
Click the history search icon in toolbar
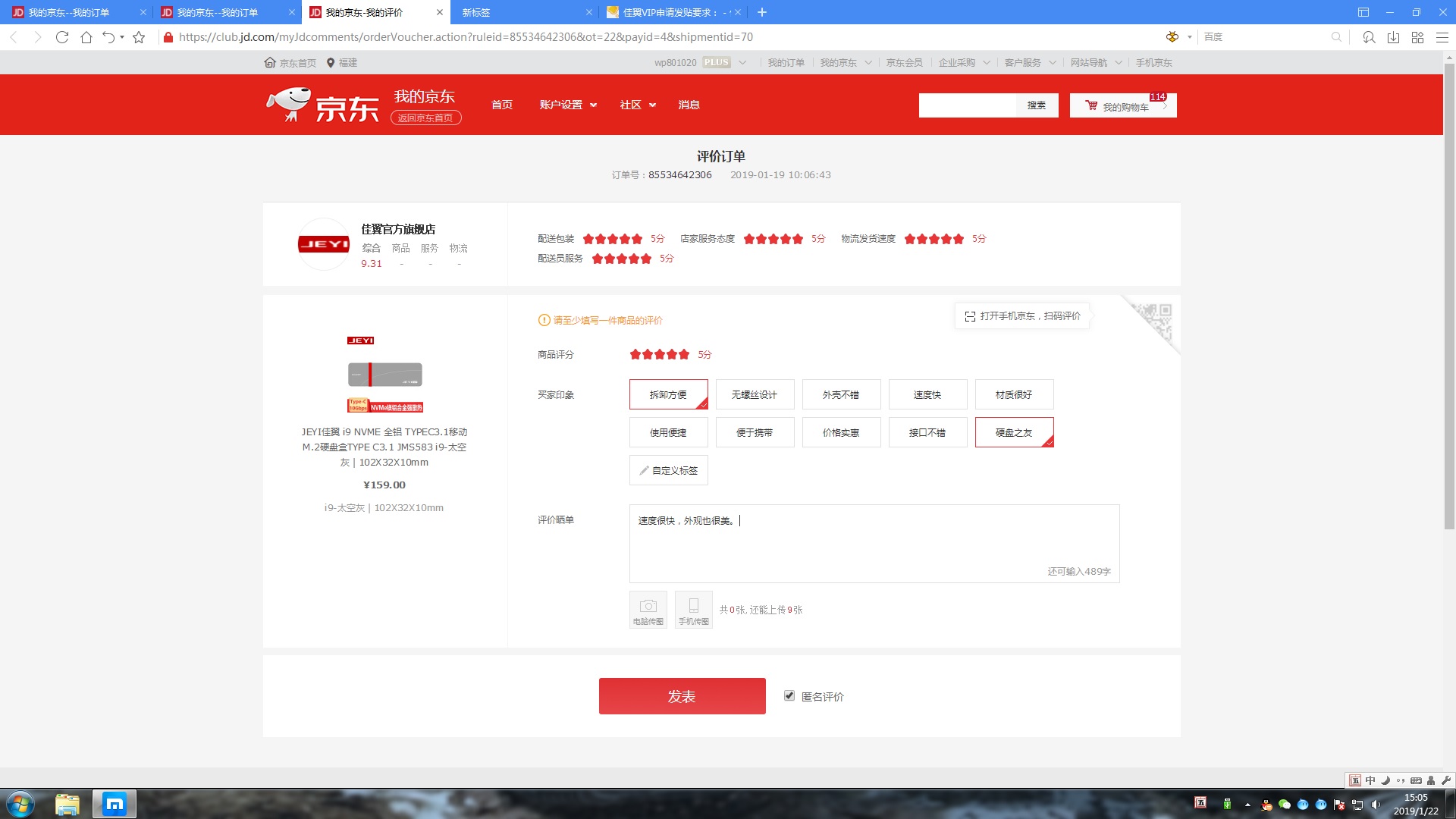tap(1369, 37)
